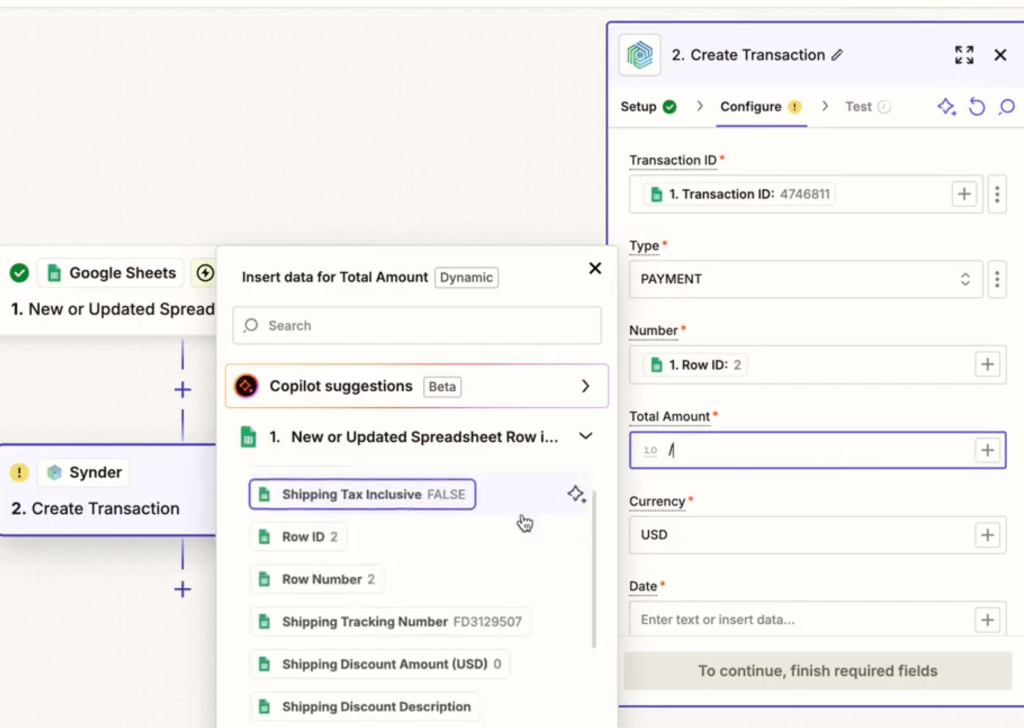The image size is (1024, 728).
Task: Open Copilot suggestions sparkle icon in step header
Action: (x=946, y=106)
